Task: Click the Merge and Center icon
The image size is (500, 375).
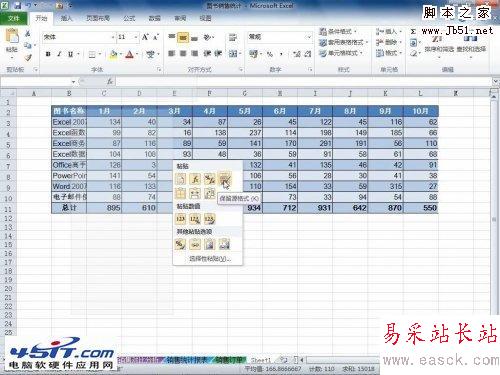Action: pos(233,53)
